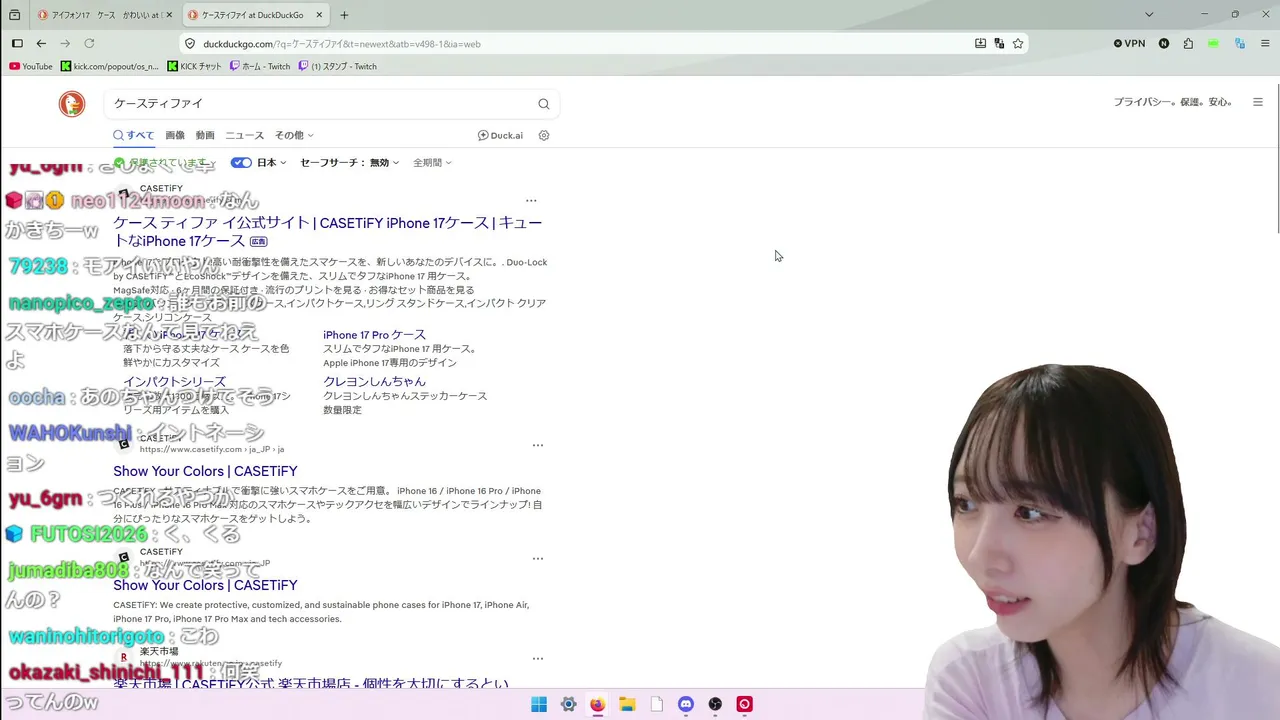Toggle the browser sidebar panel icon
1280x720 pixels.
tap(17, 43)
